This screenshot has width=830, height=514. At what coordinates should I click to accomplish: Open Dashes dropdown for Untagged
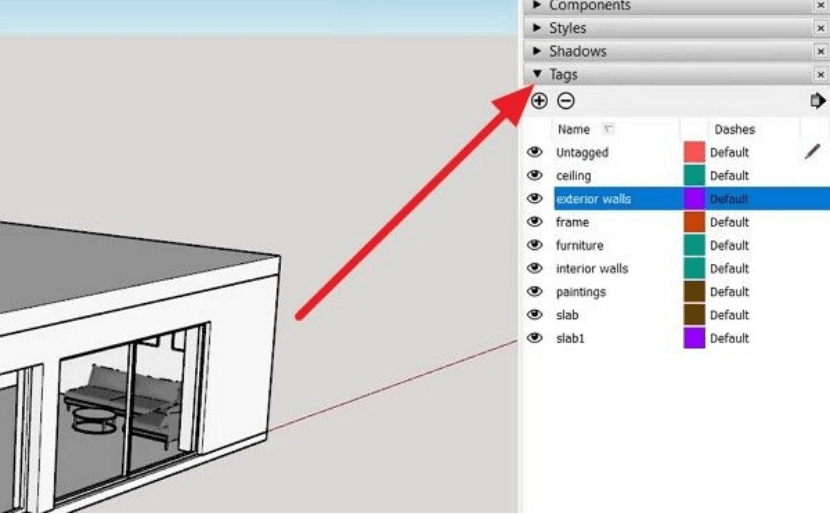pyautogui.click(x=729, y=152)
